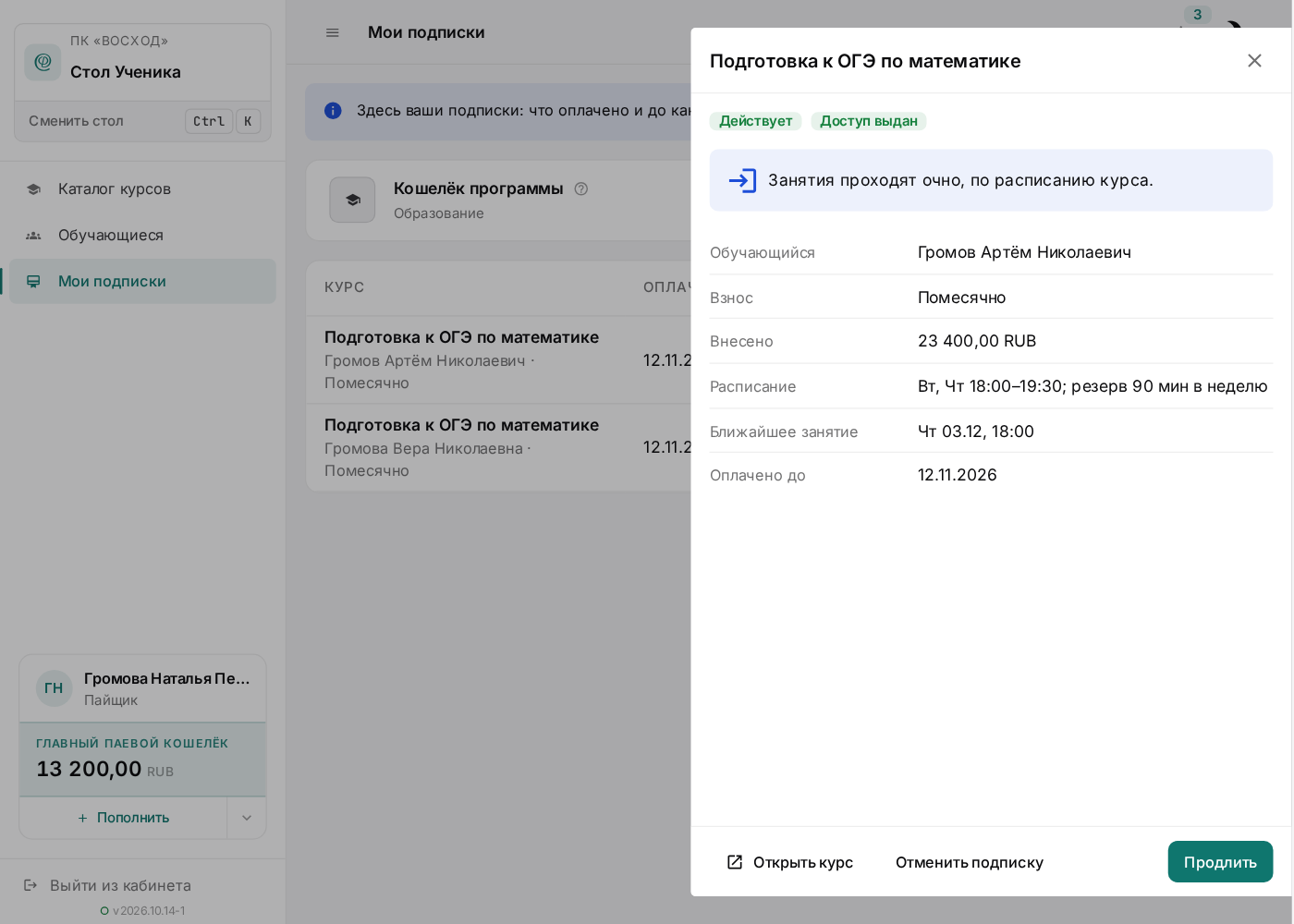Open subscription row for Громов Артём Николаевич
The width and height of the screenshot is (1294, 924).
499,359
